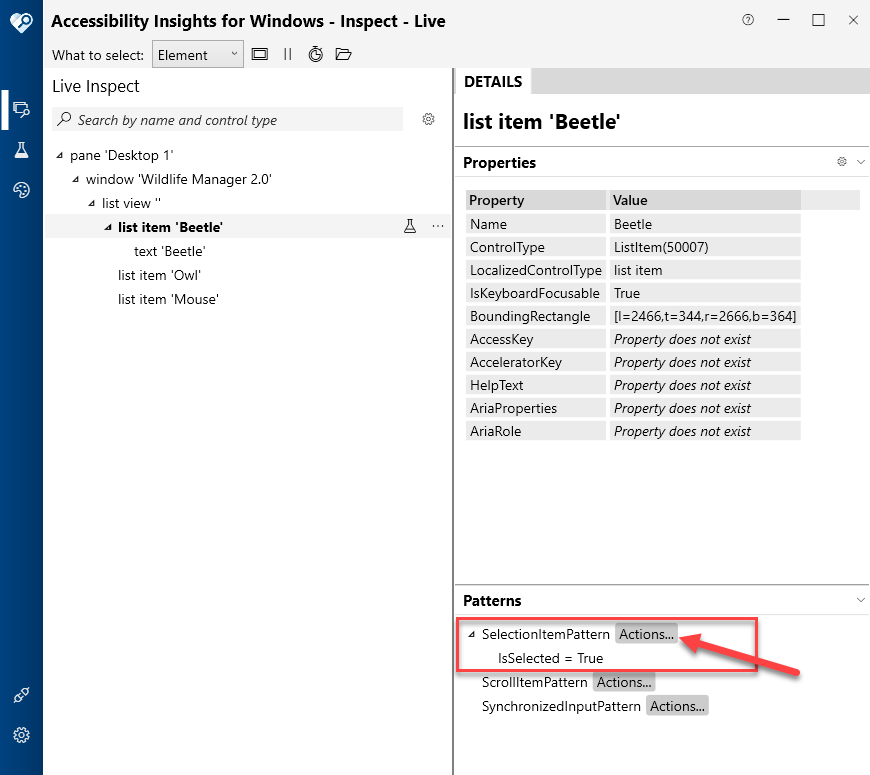This screenshot has height=775, width=870.
Task: Open Actions for ScrollItemPattern
Action: pos(624,682)
